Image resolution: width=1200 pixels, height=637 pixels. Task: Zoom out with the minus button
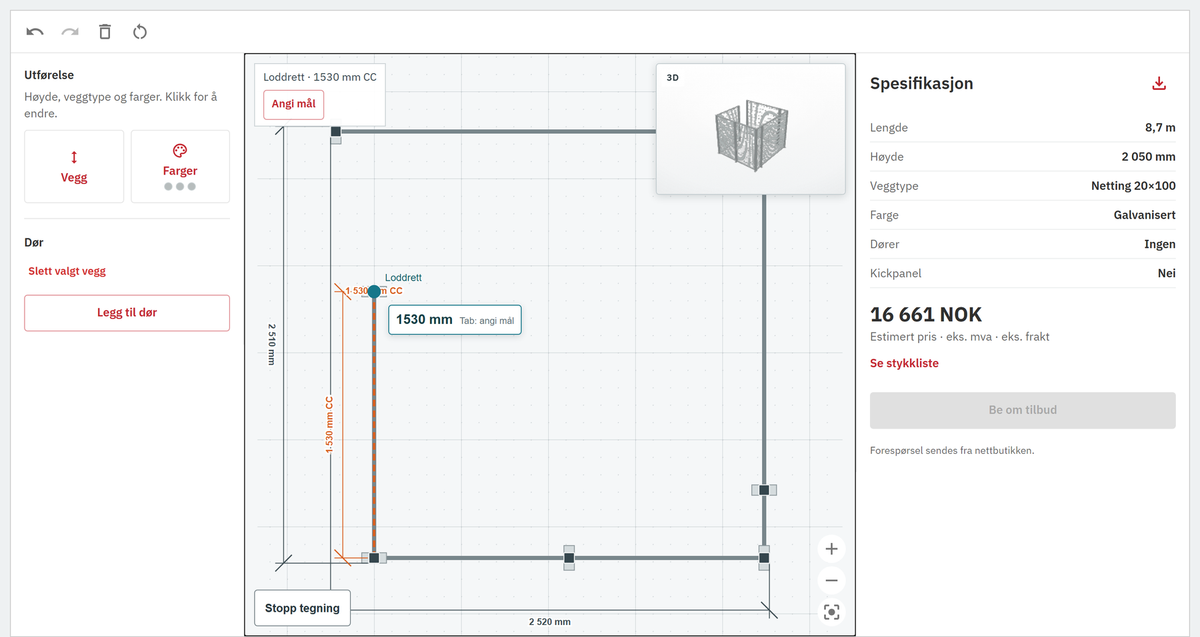click(x=831, y=580)
